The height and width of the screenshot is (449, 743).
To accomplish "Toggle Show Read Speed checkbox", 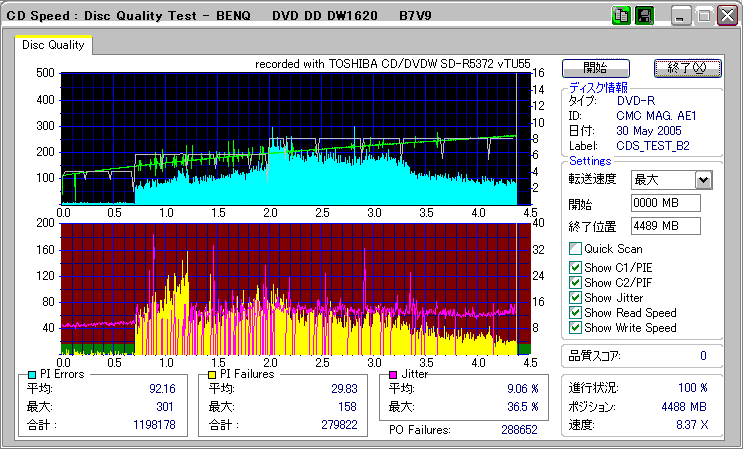I will [x=575, y=313].
